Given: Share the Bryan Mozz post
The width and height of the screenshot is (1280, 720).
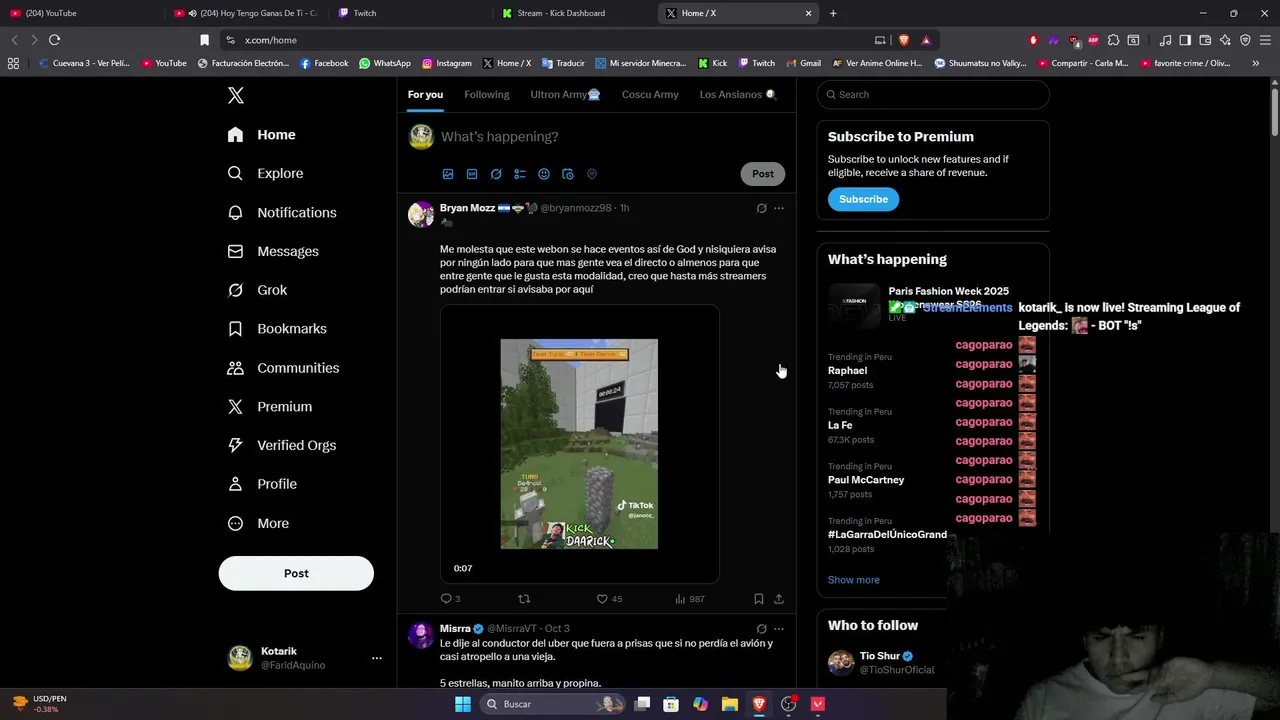Looking at the screenshot, I should 779,599.
